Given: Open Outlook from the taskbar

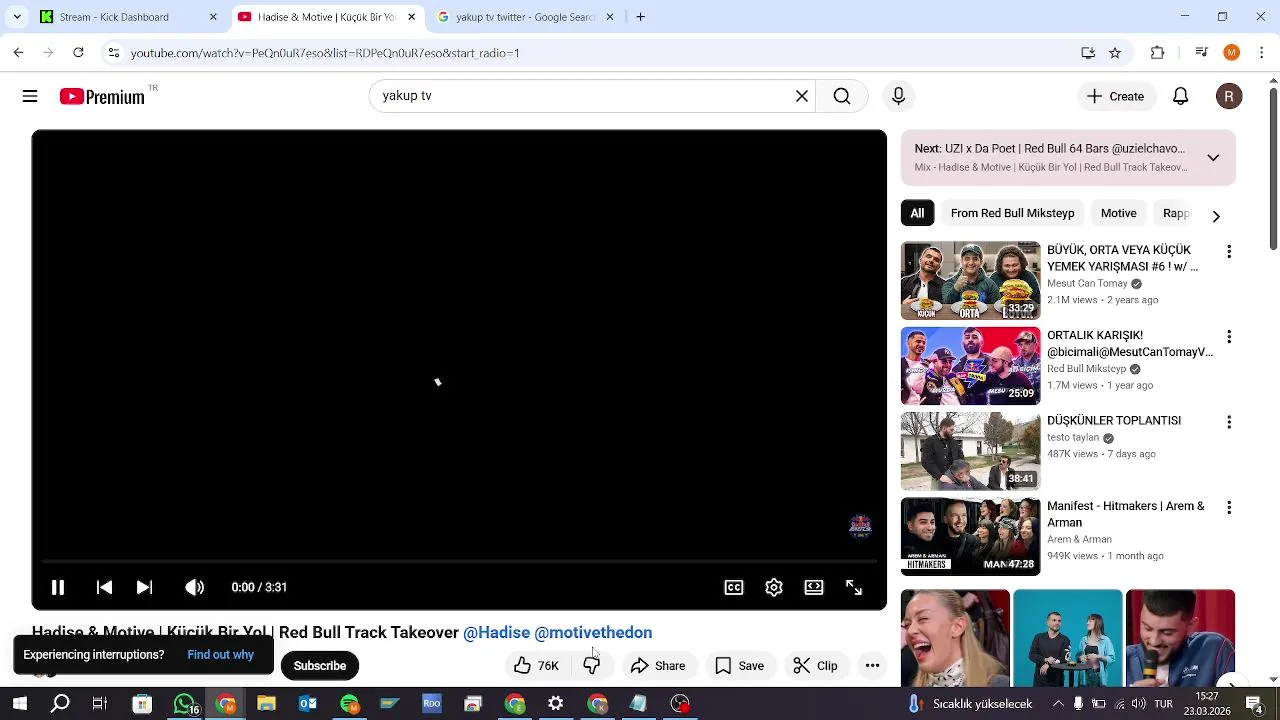Looking at the screenshot, I should point(308,704).
